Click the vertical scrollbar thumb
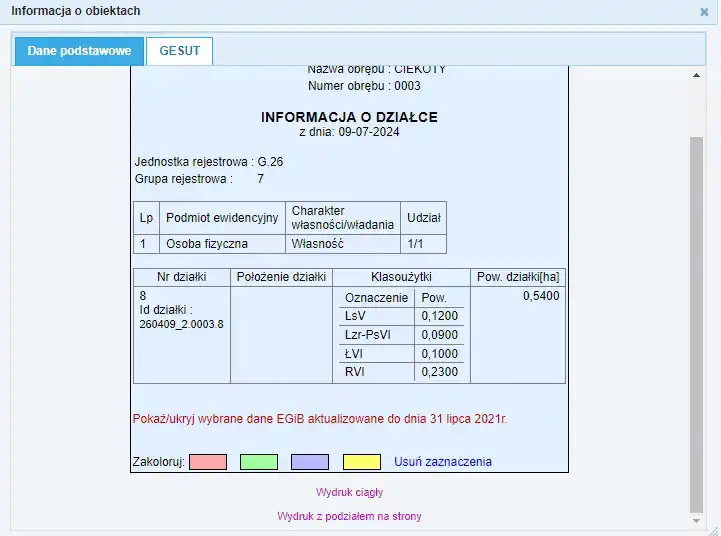Screen dimensions: 721x536 (x=696, y=320)
